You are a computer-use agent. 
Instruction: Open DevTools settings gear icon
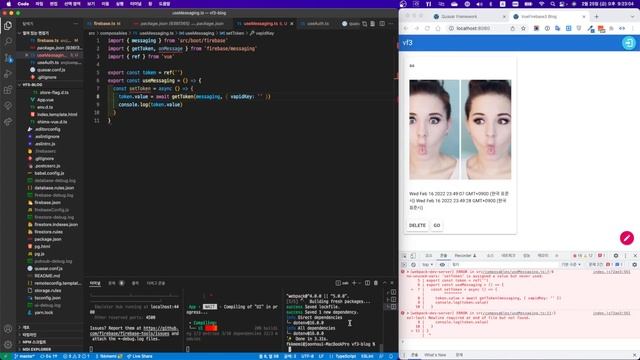[x=616, y=256]
